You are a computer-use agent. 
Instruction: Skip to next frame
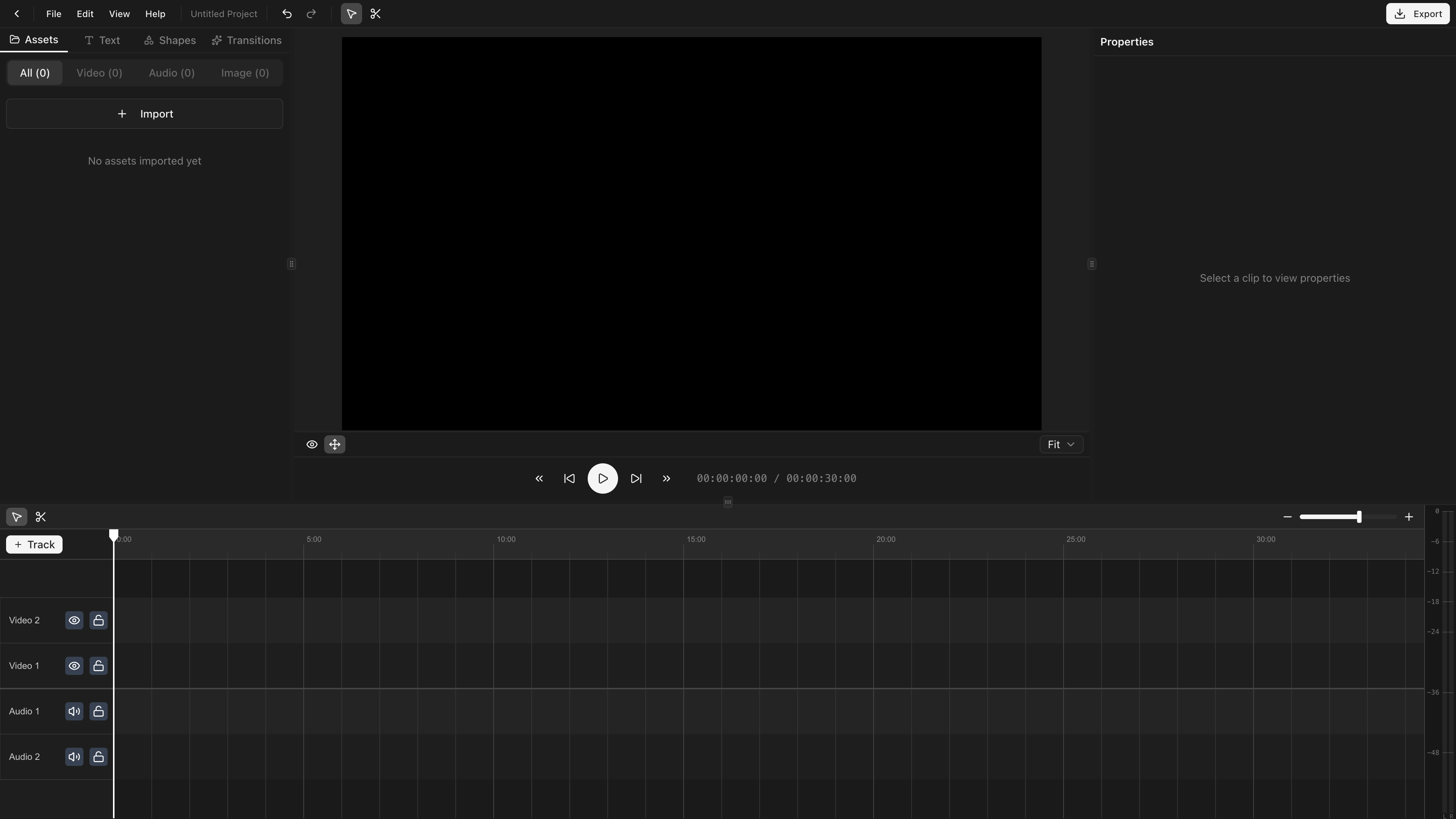(x=636, y=478)
